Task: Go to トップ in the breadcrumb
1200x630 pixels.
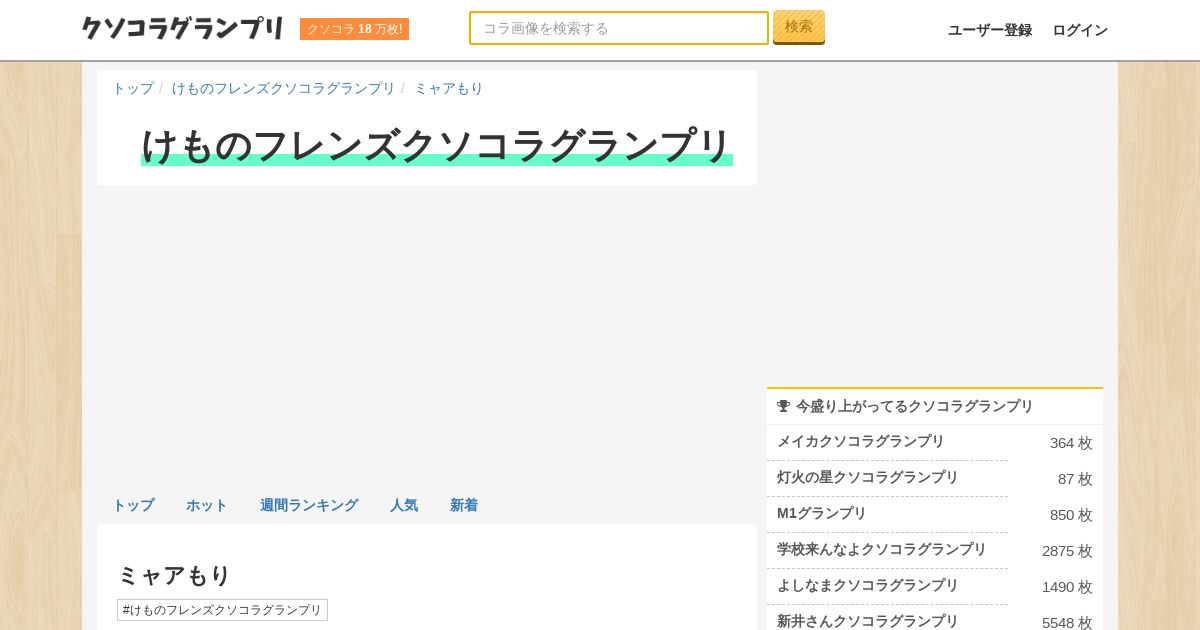Action: point(133,88)
